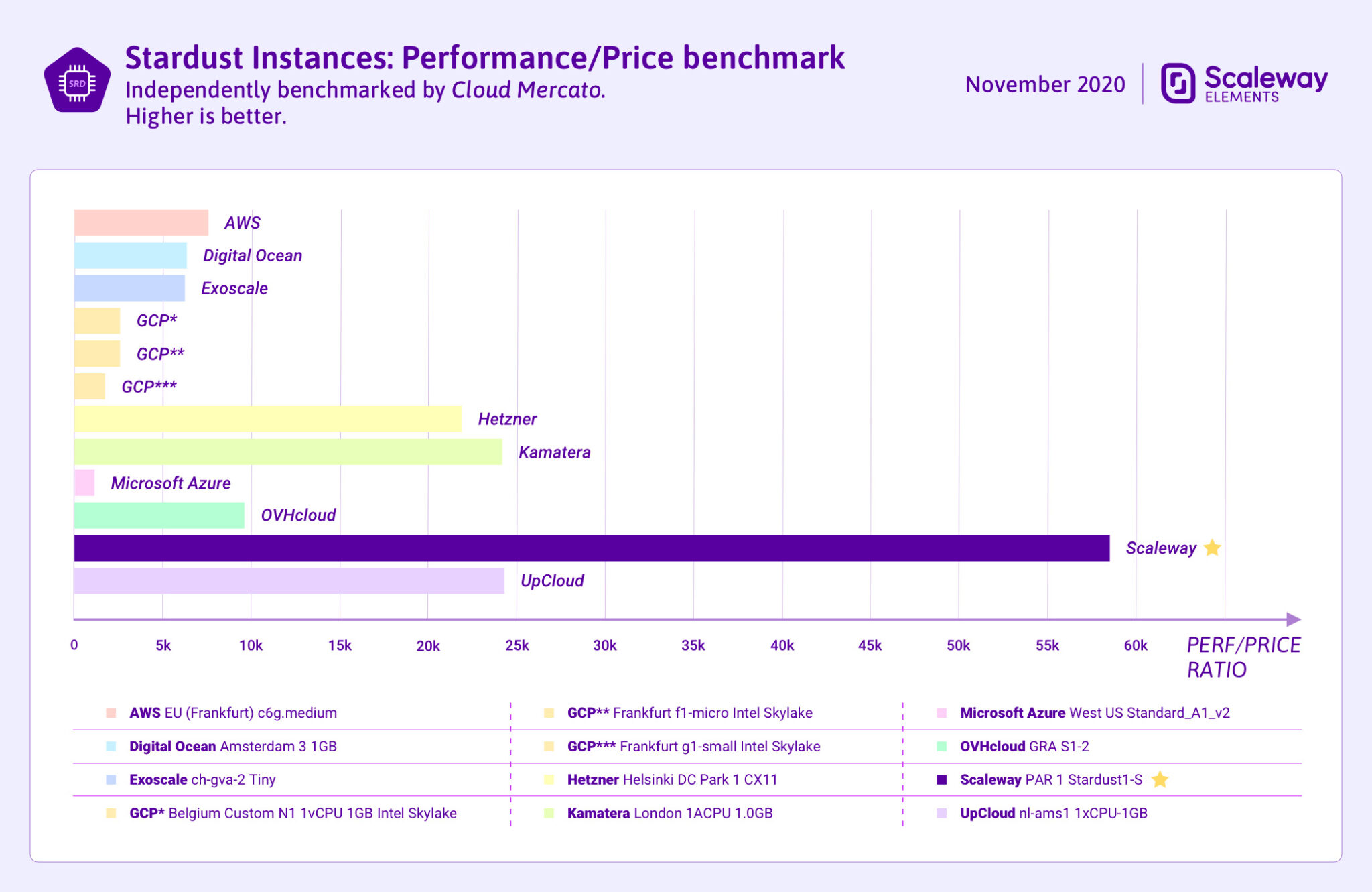The image size is (1372, 892).
Task: Click the '10k' axis tick label
Action: point(251,645)
